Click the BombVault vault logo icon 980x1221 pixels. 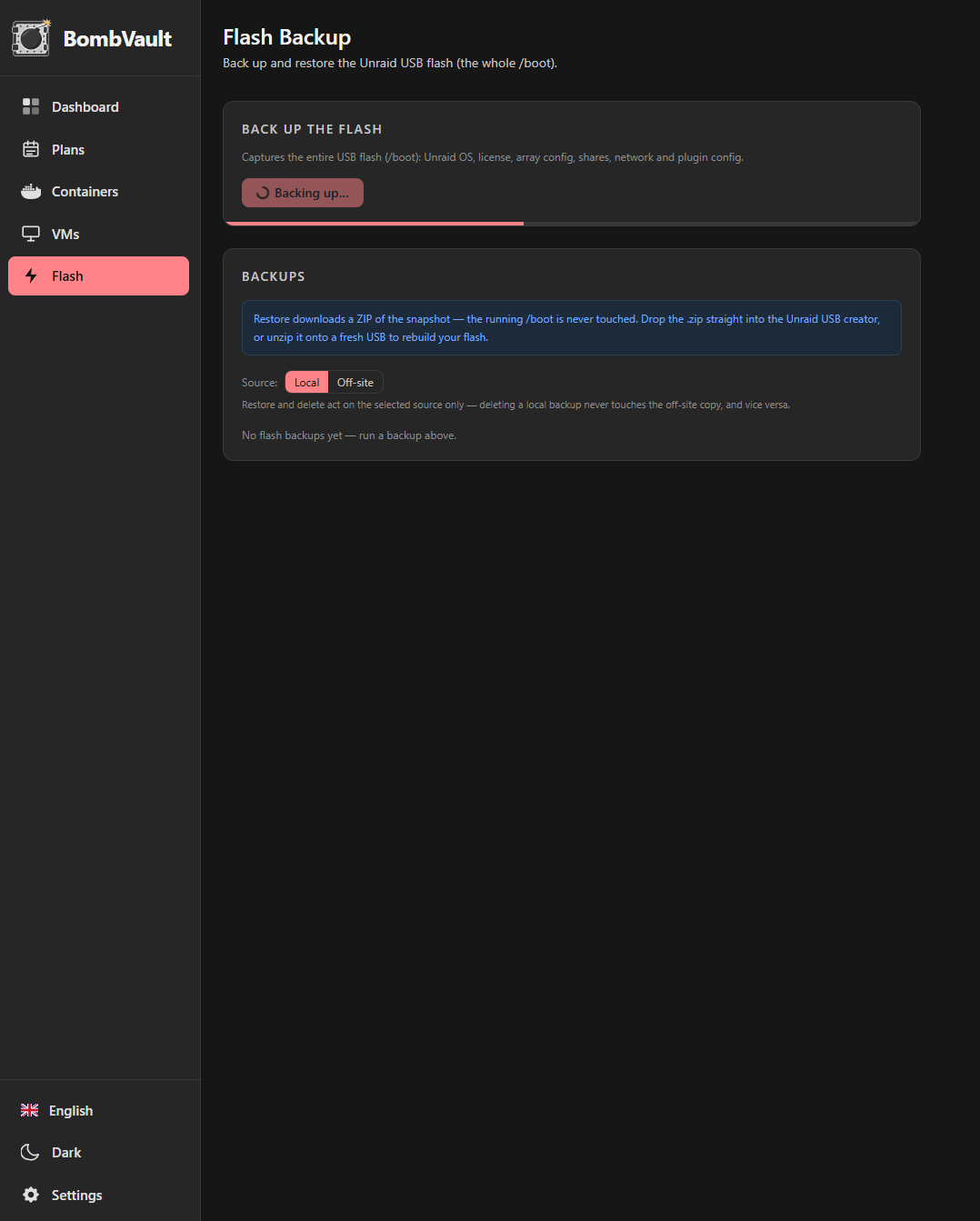click(x=31, y=38)
